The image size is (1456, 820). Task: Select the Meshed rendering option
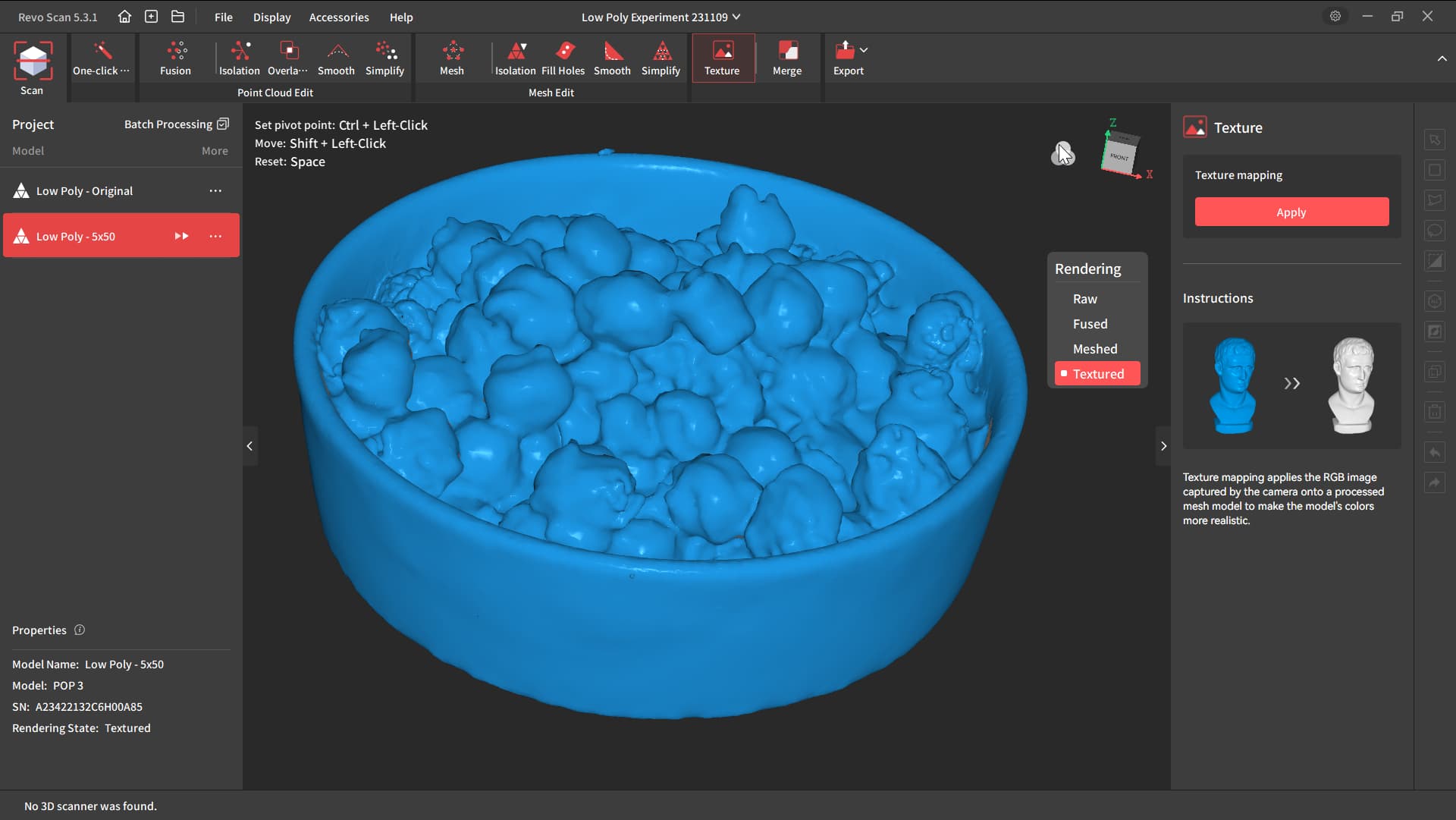pyautogui.click(x=1094, y=349)
